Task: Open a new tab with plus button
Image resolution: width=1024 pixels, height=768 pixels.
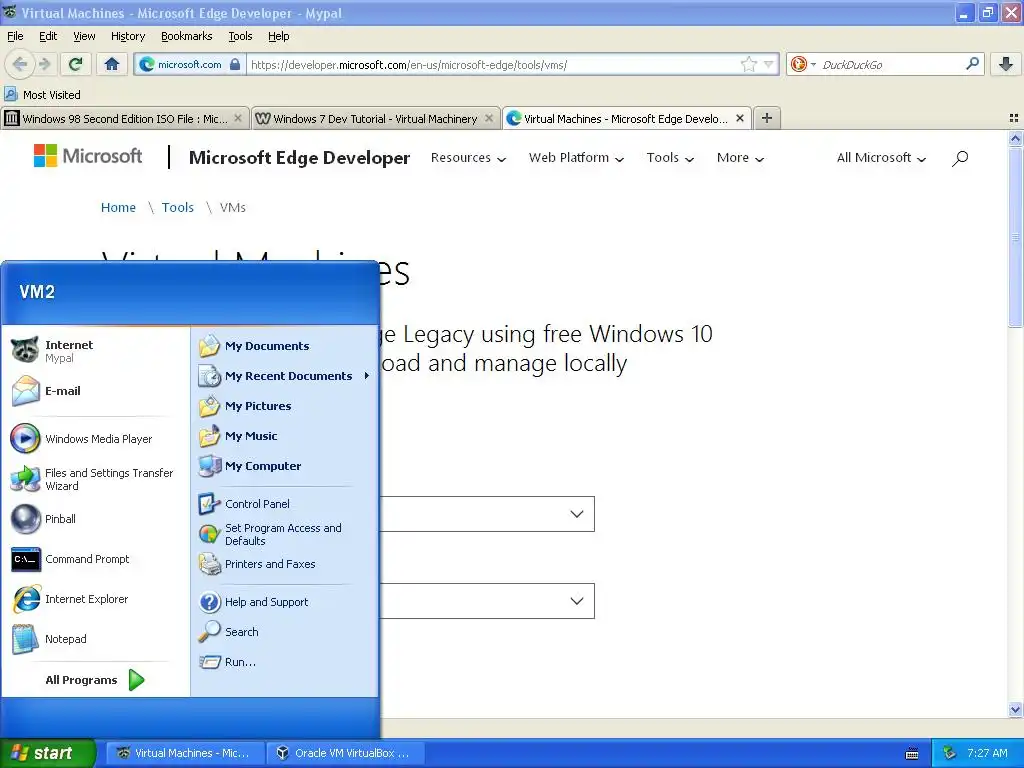Action: point(767,118)
